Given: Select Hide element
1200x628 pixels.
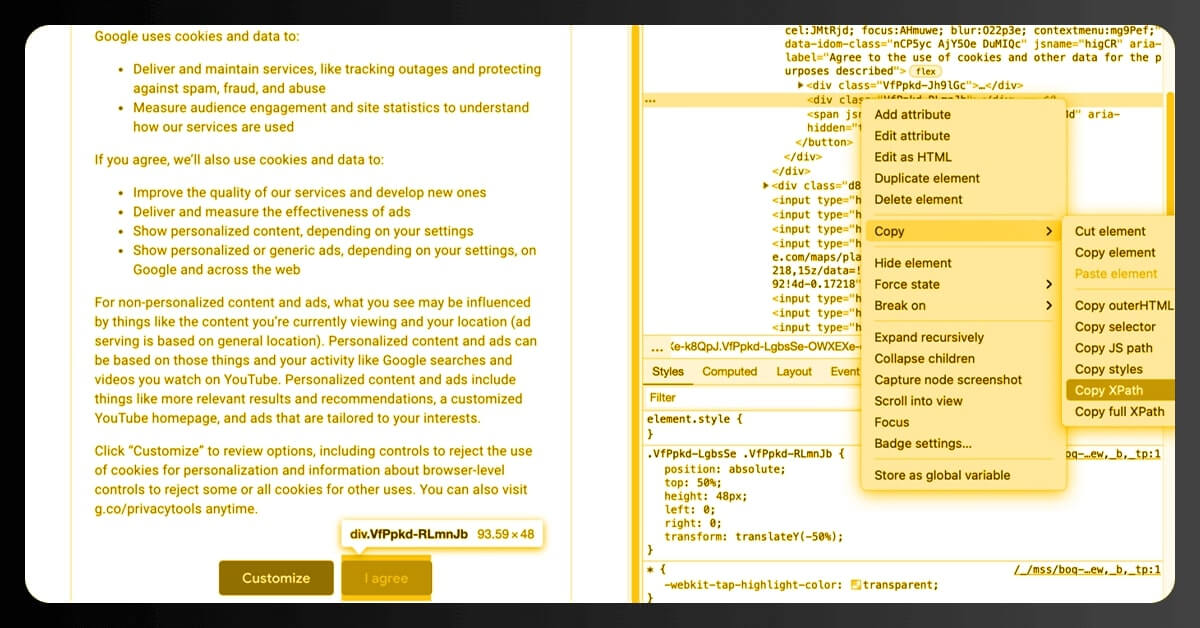Looking at the screenshot, I should pyautogui.click(x=913, y=263).
